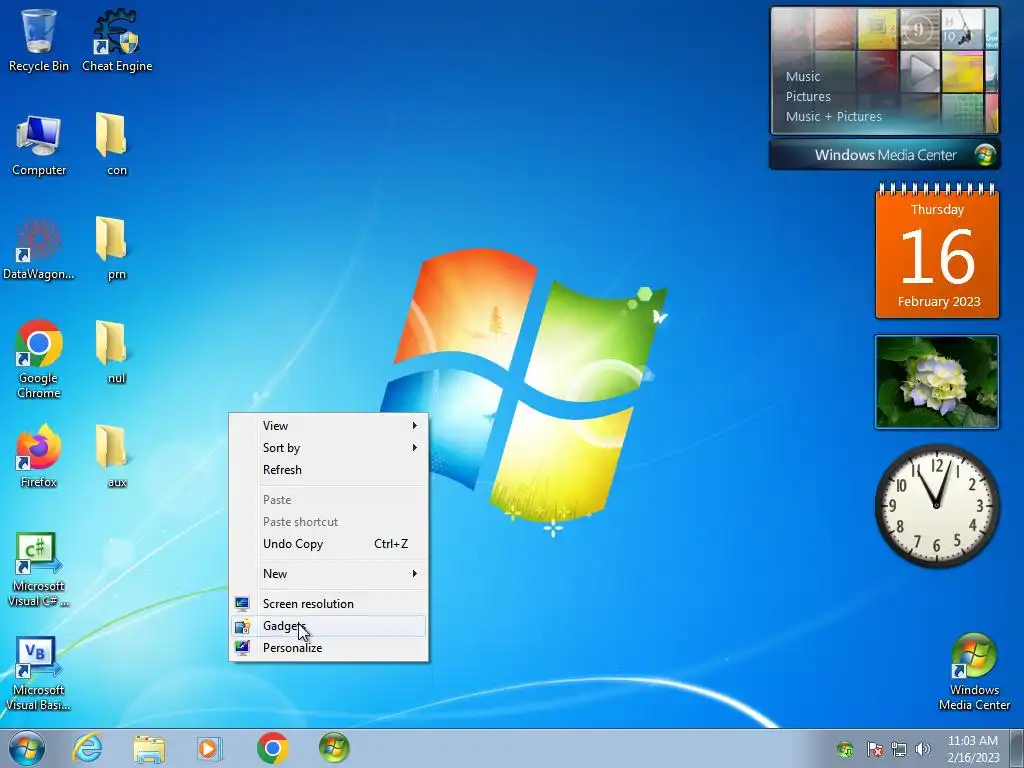Open the View context menu entry
Image resolution: width=1024 pixels, height=768 pixels.
click(x=328, y=426)
